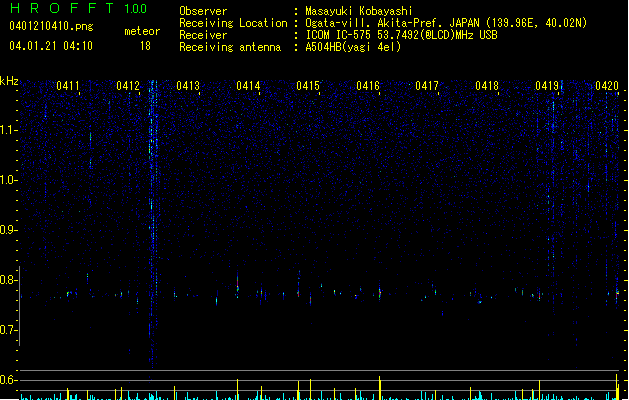Image resolution: width=629 pixels, height=400 pixels.
Task: Select the filename 0401210410.png
Action: click(51, 26)
